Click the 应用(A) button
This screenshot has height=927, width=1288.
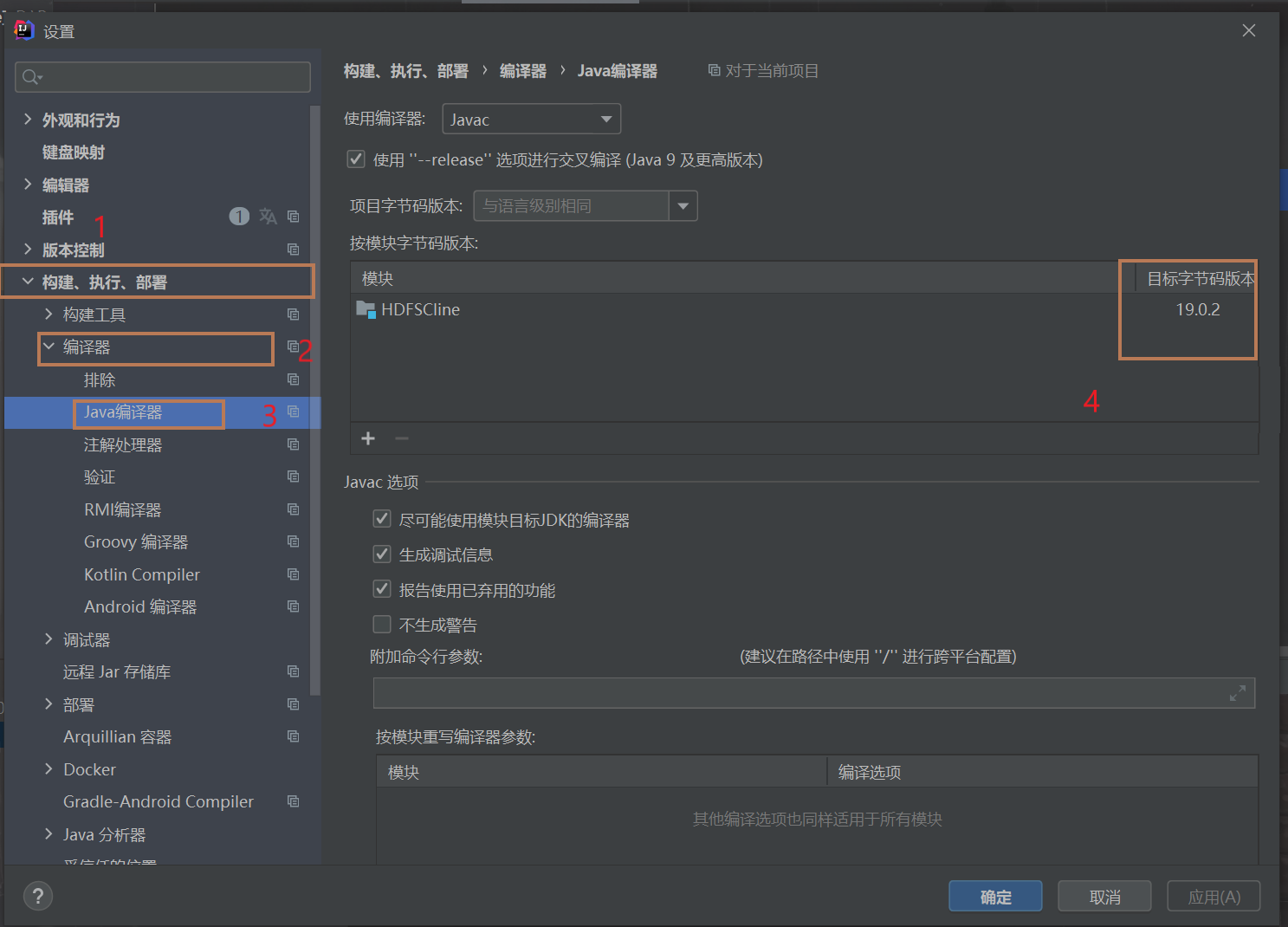pos(1214,897)
